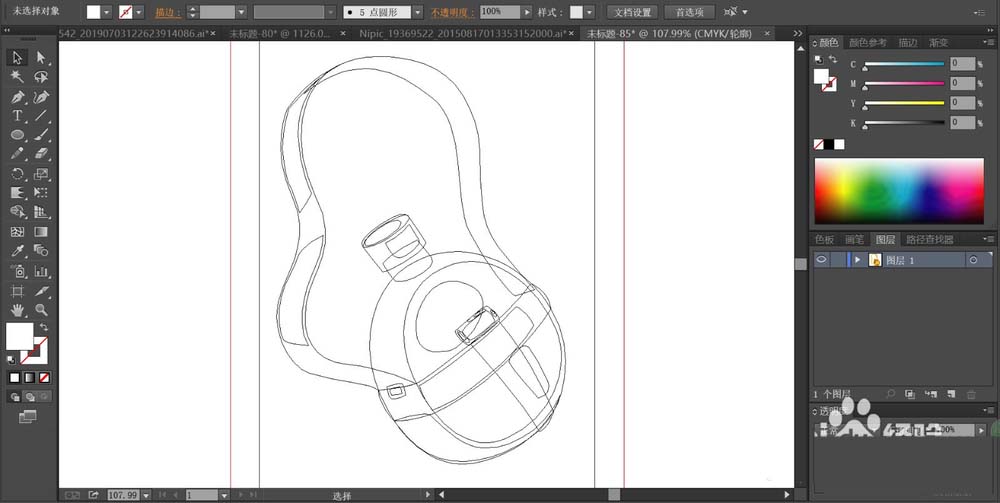This screenshot has height=503, width=1000.
Task: Expand 图层 1 disclosure triangle
Action: tap(858, 260)
